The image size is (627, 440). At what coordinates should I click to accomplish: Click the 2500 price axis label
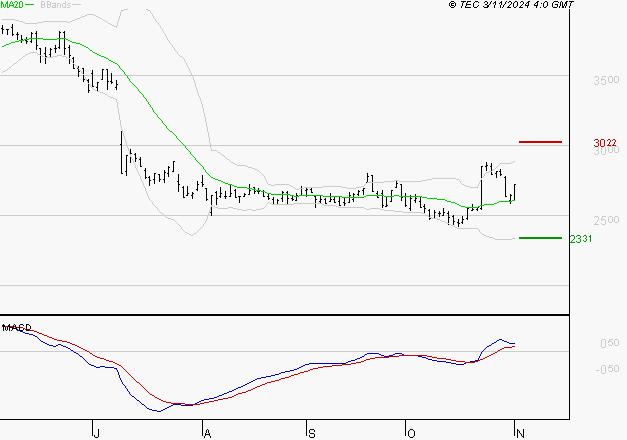(606, 220)
